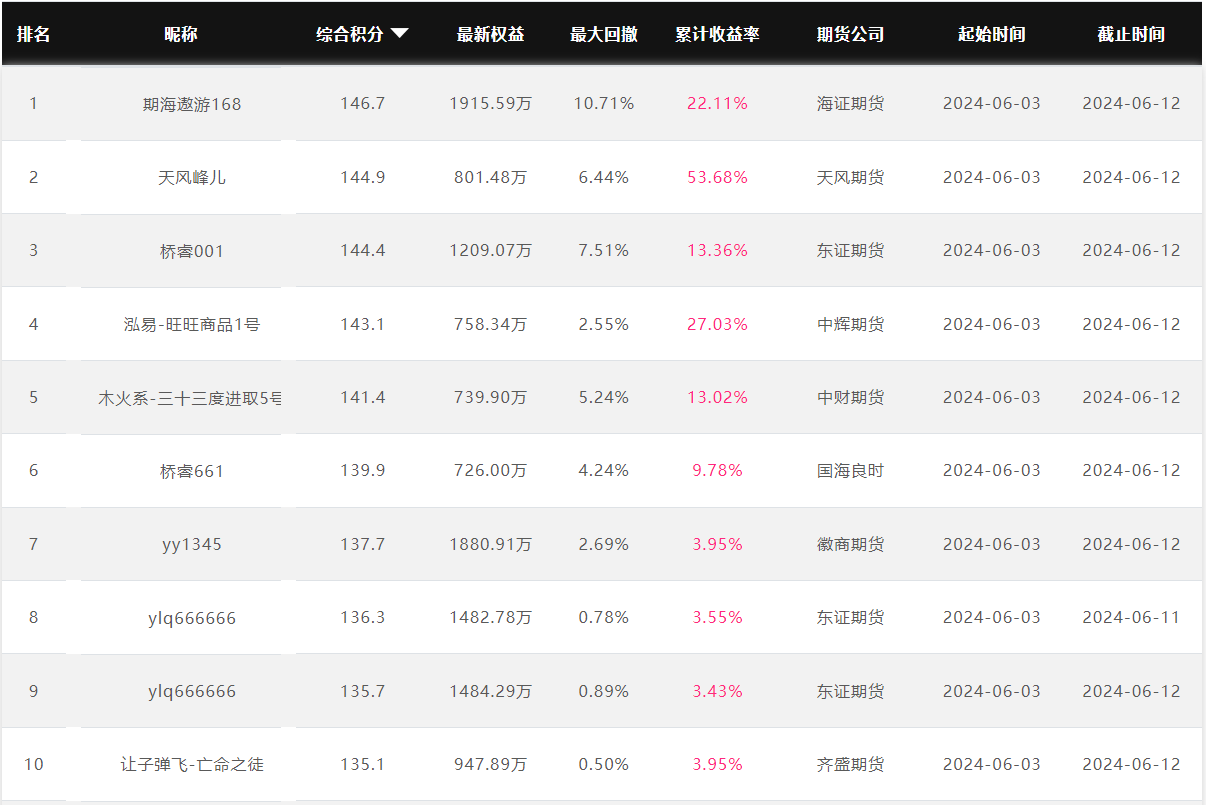Select score 136.3

click(x=363, y=617)
